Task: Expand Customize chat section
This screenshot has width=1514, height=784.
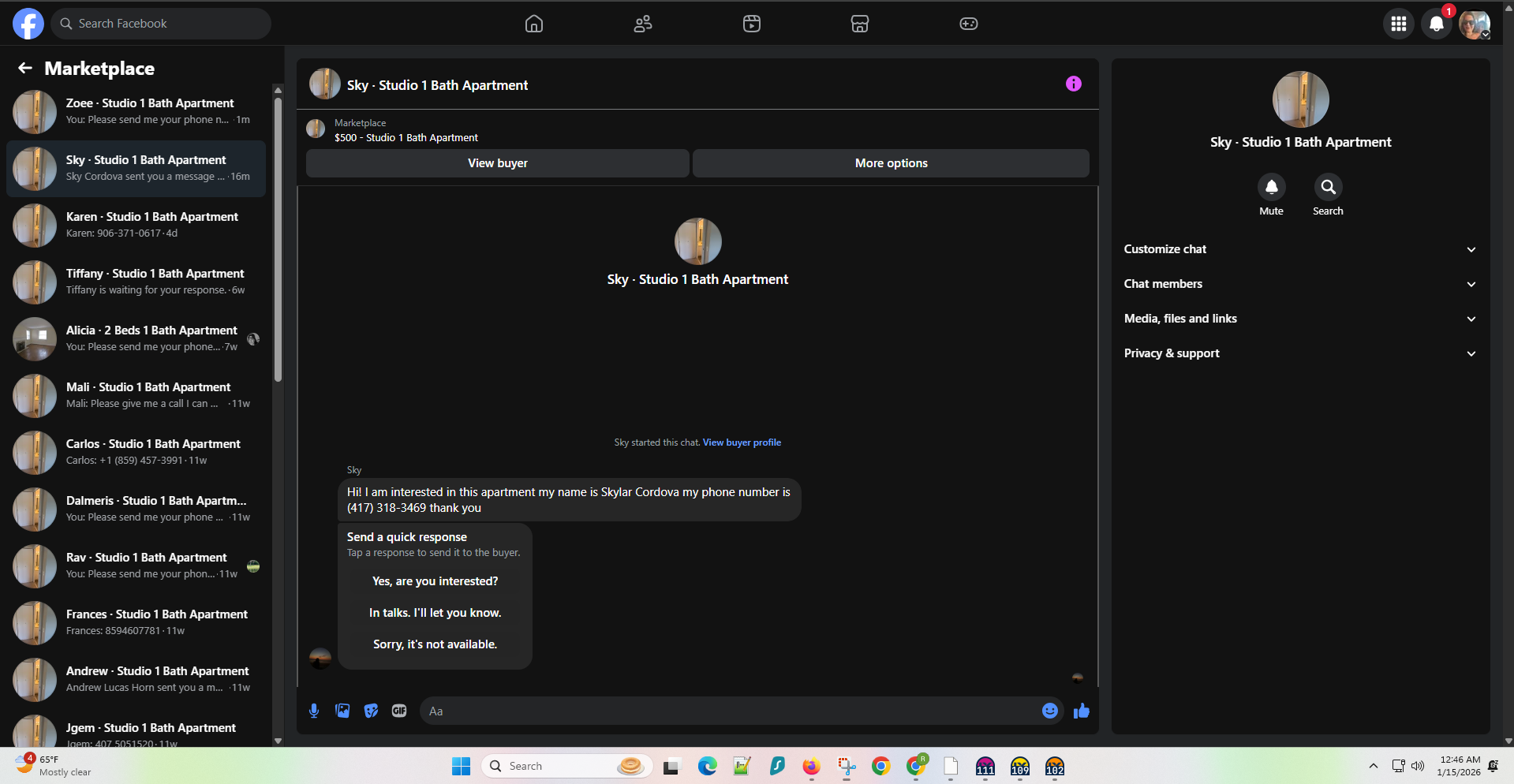Action: [x=1300, y=249]
